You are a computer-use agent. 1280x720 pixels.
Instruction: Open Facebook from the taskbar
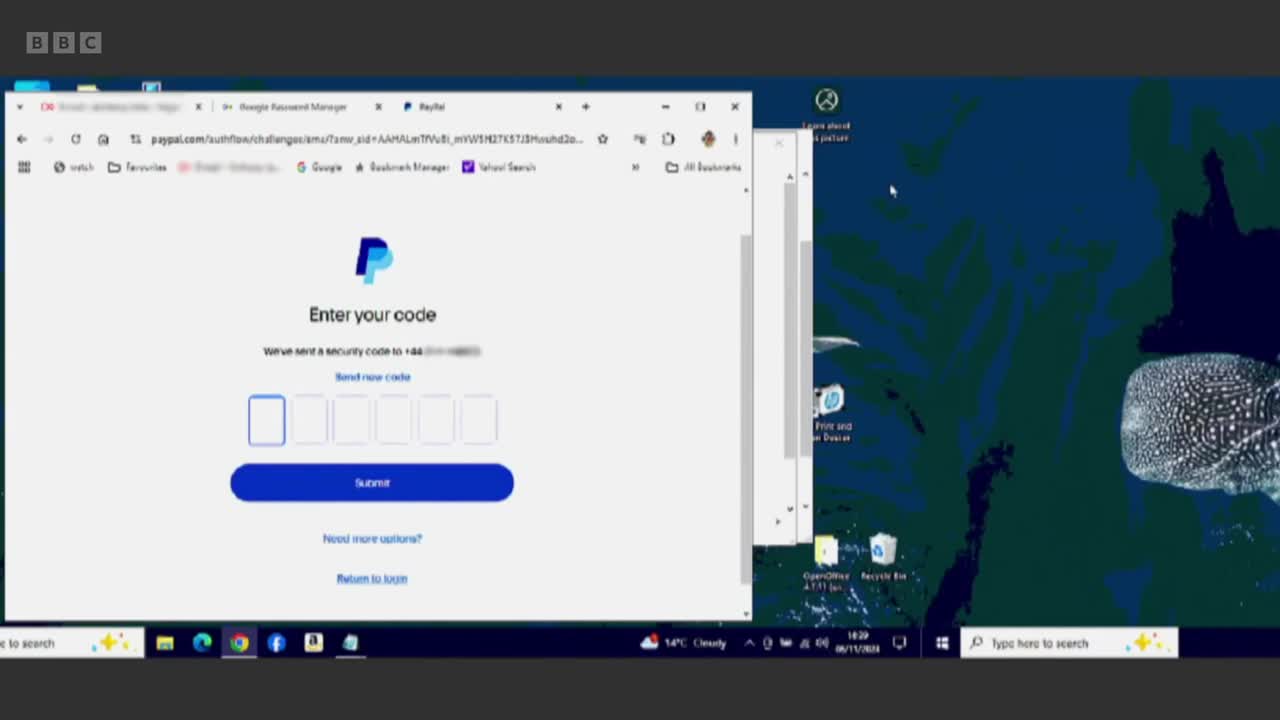tap(277, 643)
